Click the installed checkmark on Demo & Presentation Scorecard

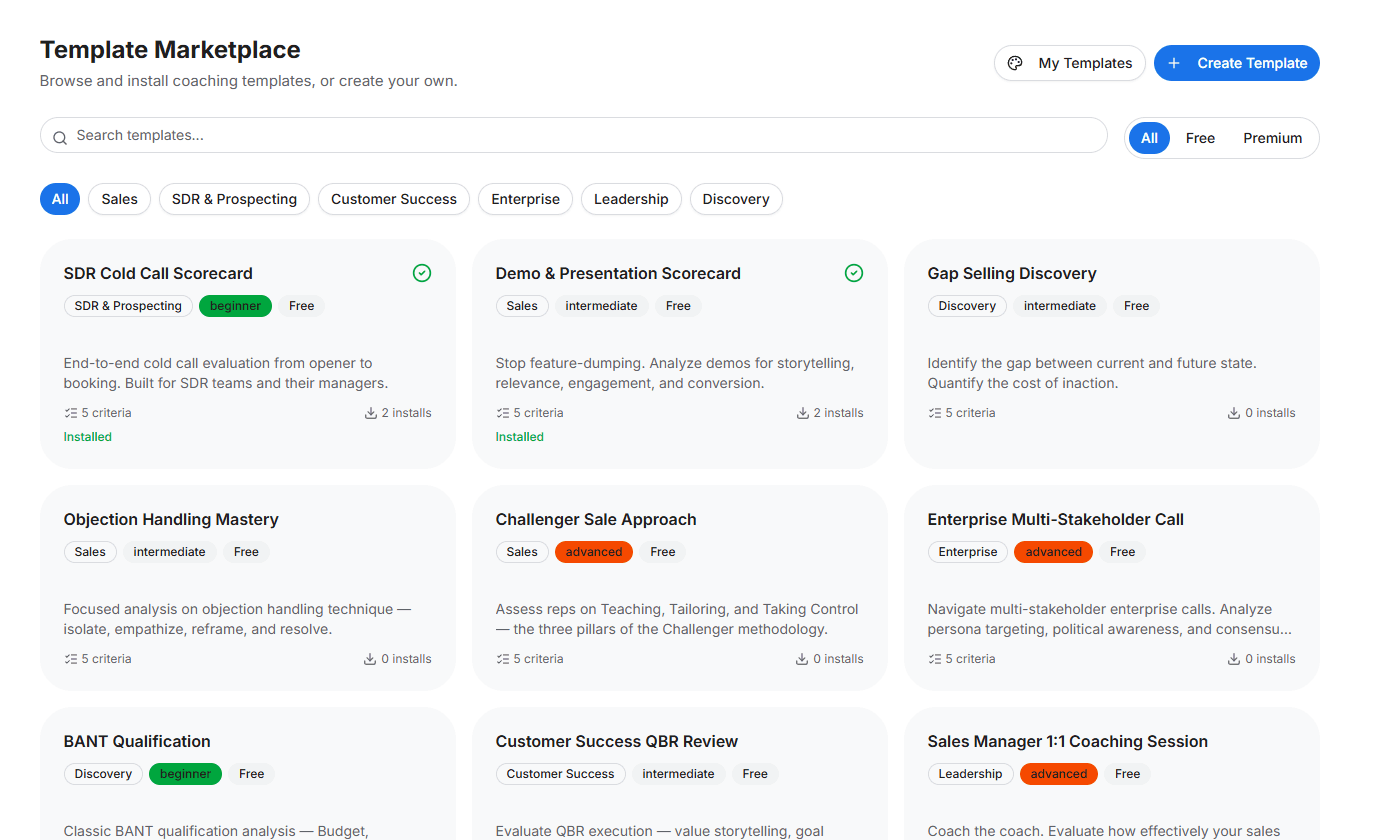pyautogui.click(x=854, y=272)
